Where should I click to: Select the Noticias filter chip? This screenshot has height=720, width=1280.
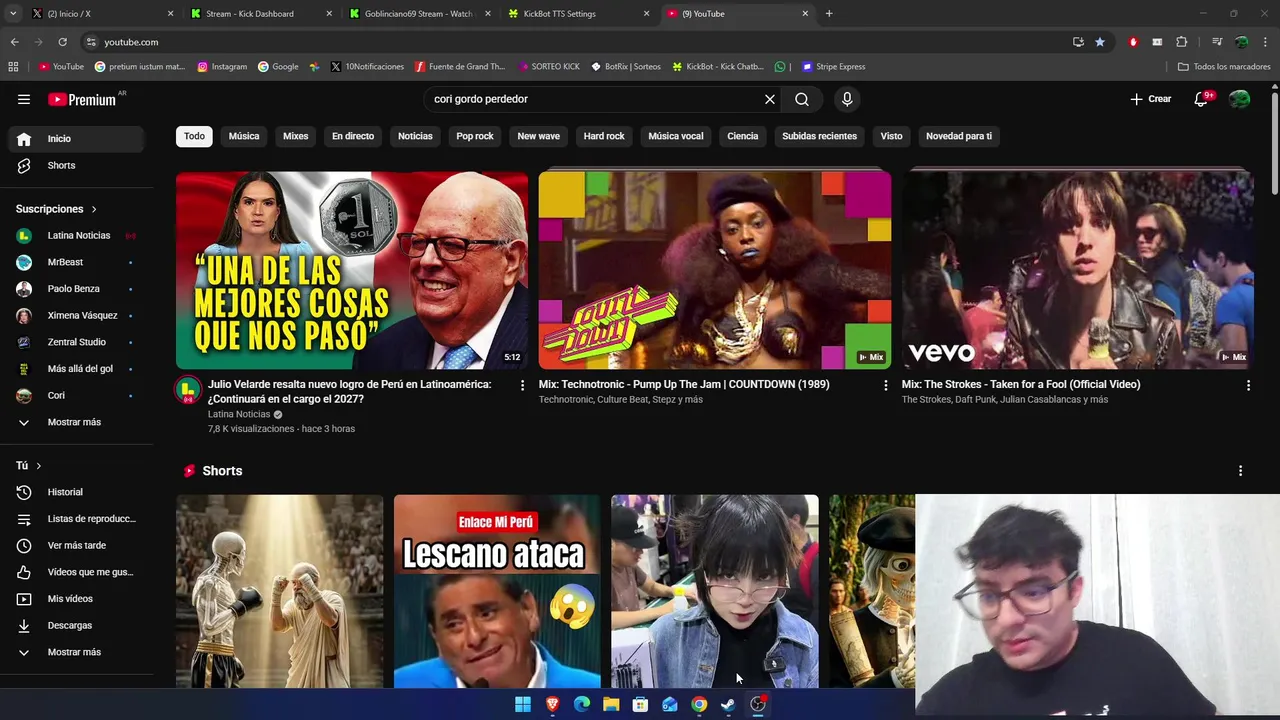pos(415,136)
